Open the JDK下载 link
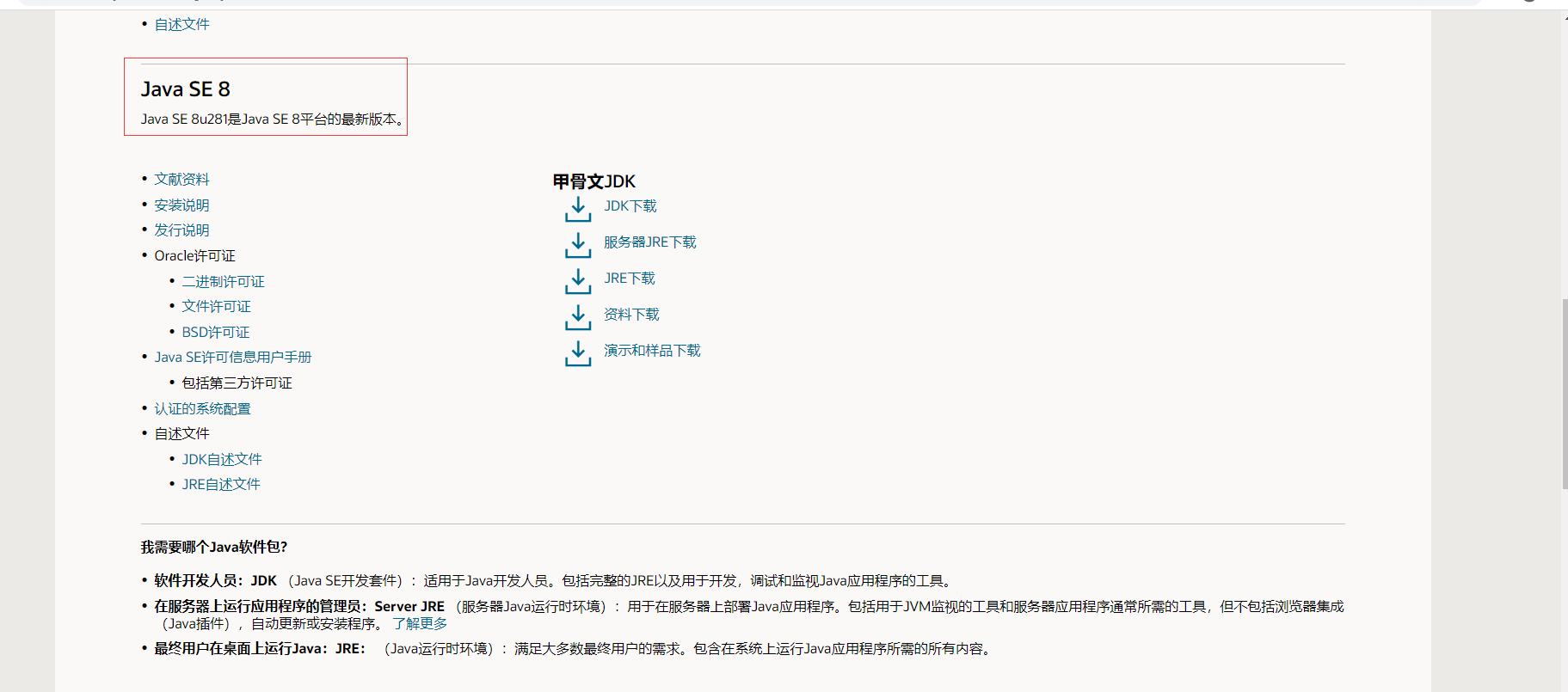Image resolution: width=1568 pixels, height=692 pixels. pyautogui.click(x=630, y=206)
